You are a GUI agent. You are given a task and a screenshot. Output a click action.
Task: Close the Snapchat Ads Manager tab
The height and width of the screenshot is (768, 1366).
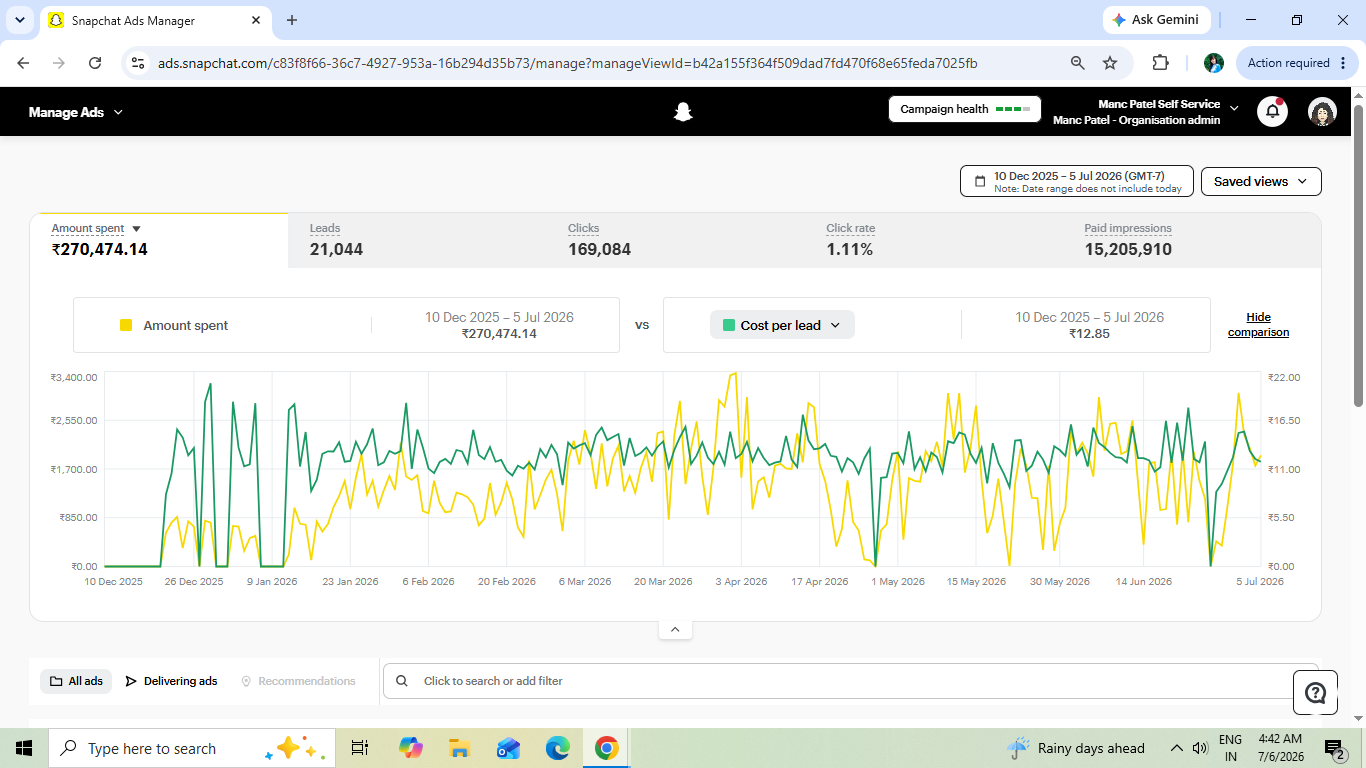click(x=257, y=20)
